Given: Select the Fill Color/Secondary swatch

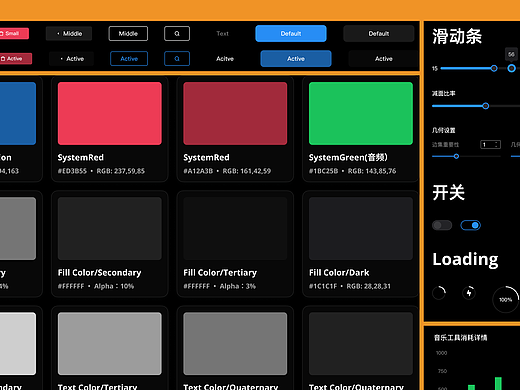Looking at the screenshot, I should 110,228.
